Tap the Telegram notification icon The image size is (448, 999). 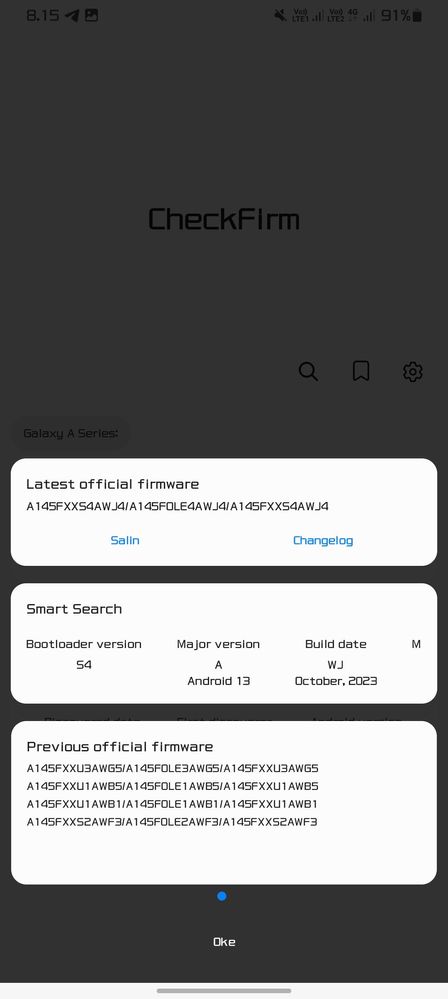click(x=73, y=16)
